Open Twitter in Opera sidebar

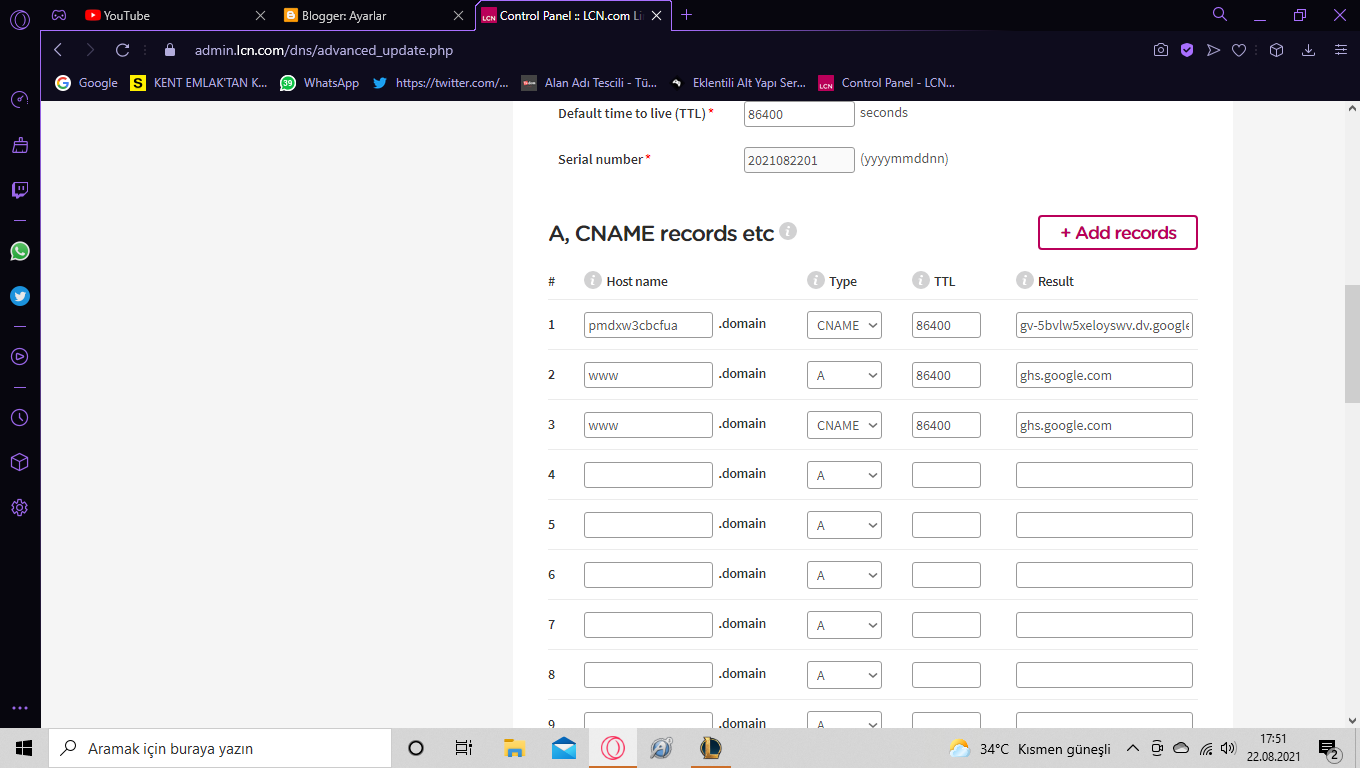(20, 296)
